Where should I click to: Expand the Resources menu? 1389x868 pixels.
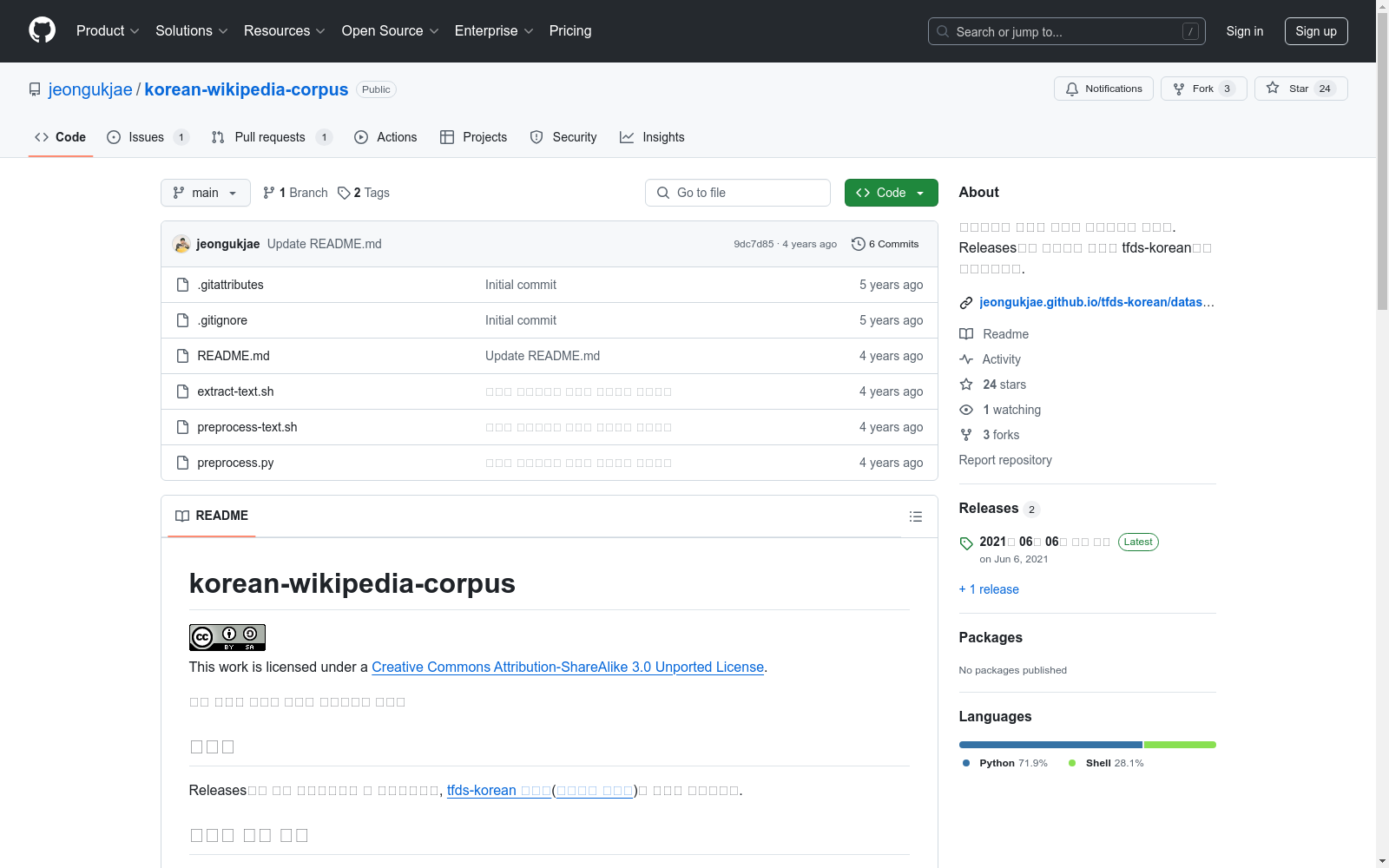click(285, 31)
